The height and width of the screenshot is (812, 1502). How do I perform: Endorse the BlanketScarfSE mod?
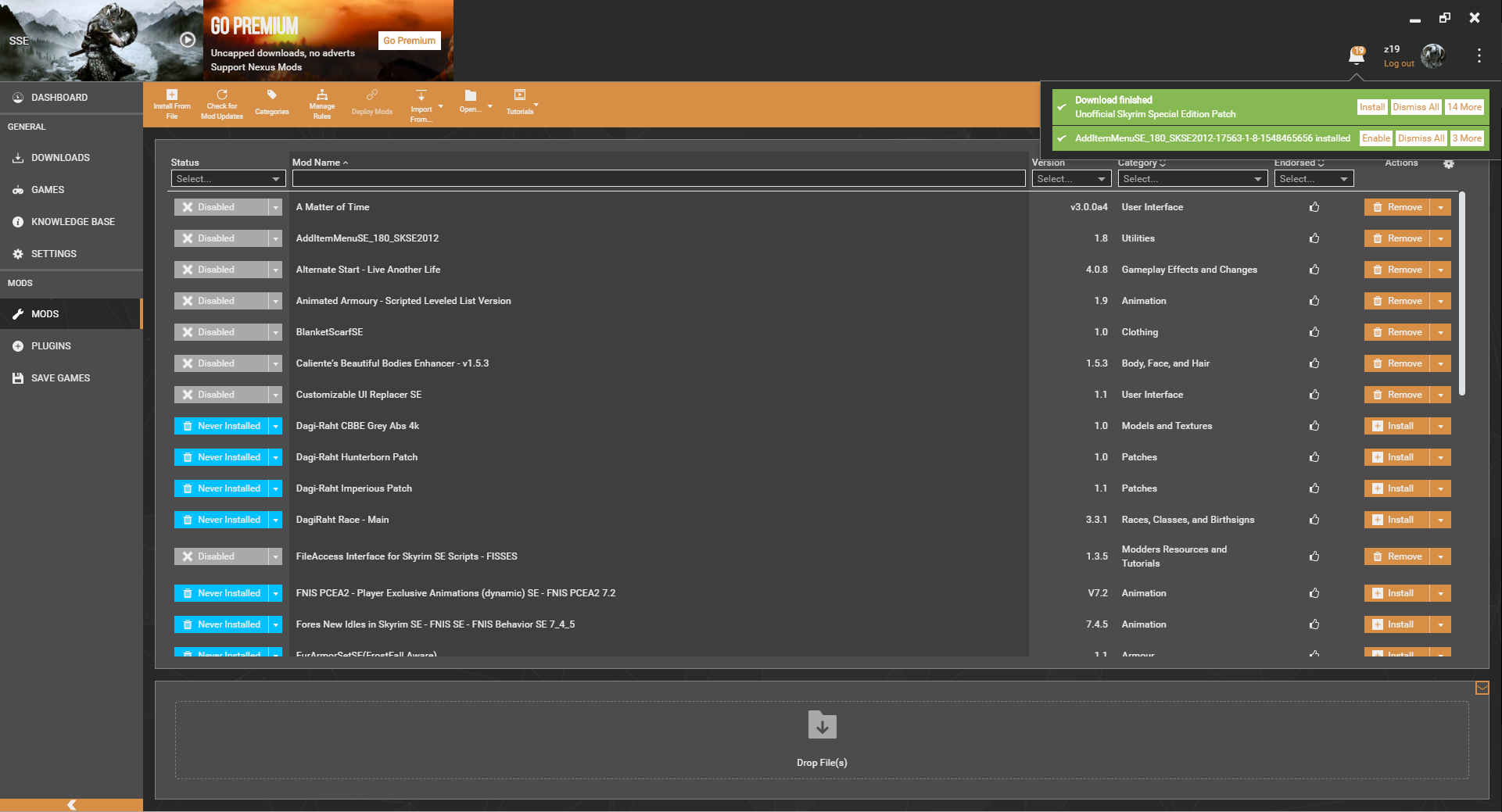pos(1314,332)
